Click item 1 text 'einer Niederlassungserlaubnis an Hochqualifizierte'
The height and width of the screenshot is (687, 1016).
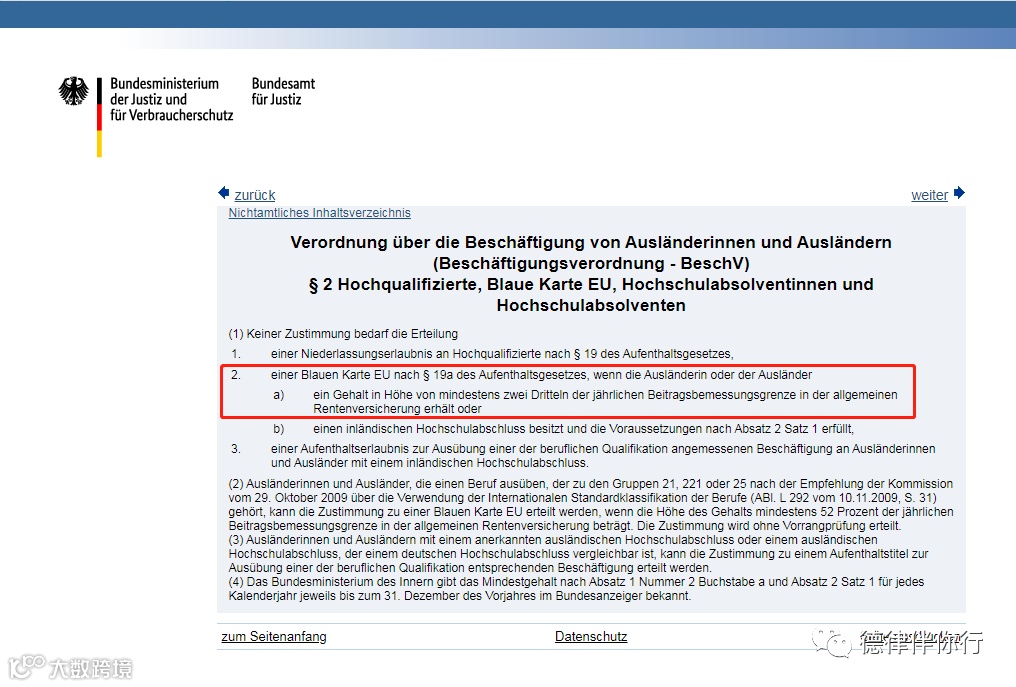point(502,354)
